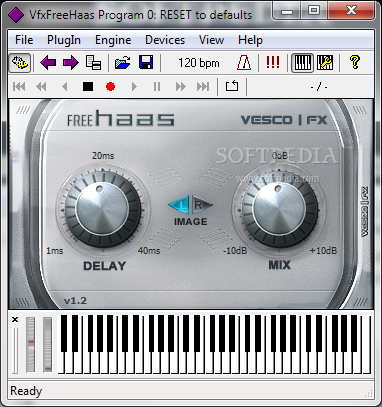Open the Devices menu
Viewport: 382px width, 407px height.
point(165,40)
